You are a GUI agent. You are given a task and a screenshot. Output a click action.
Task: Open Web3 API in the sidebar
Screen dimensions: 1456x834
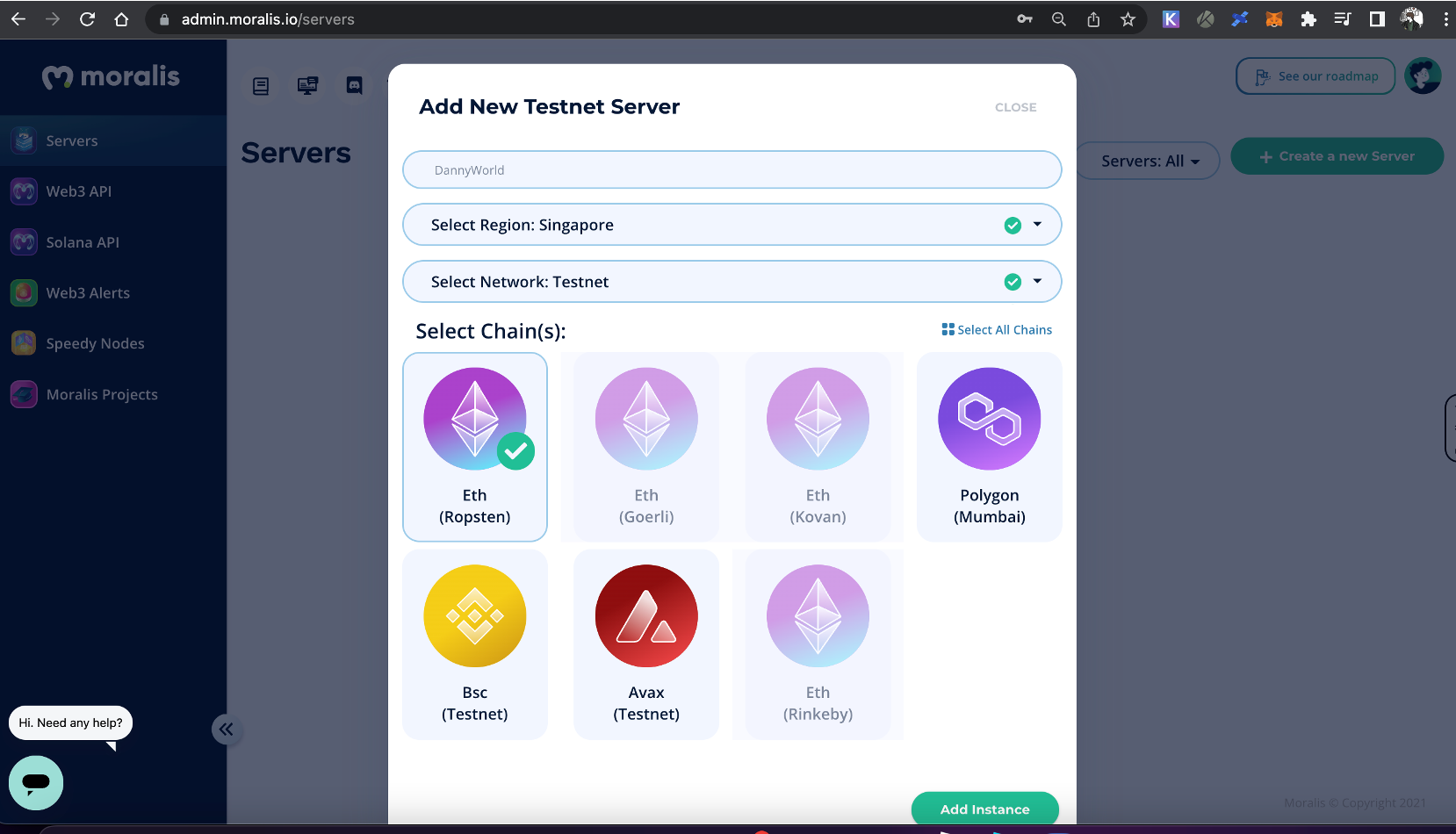(x=113, y=191)
